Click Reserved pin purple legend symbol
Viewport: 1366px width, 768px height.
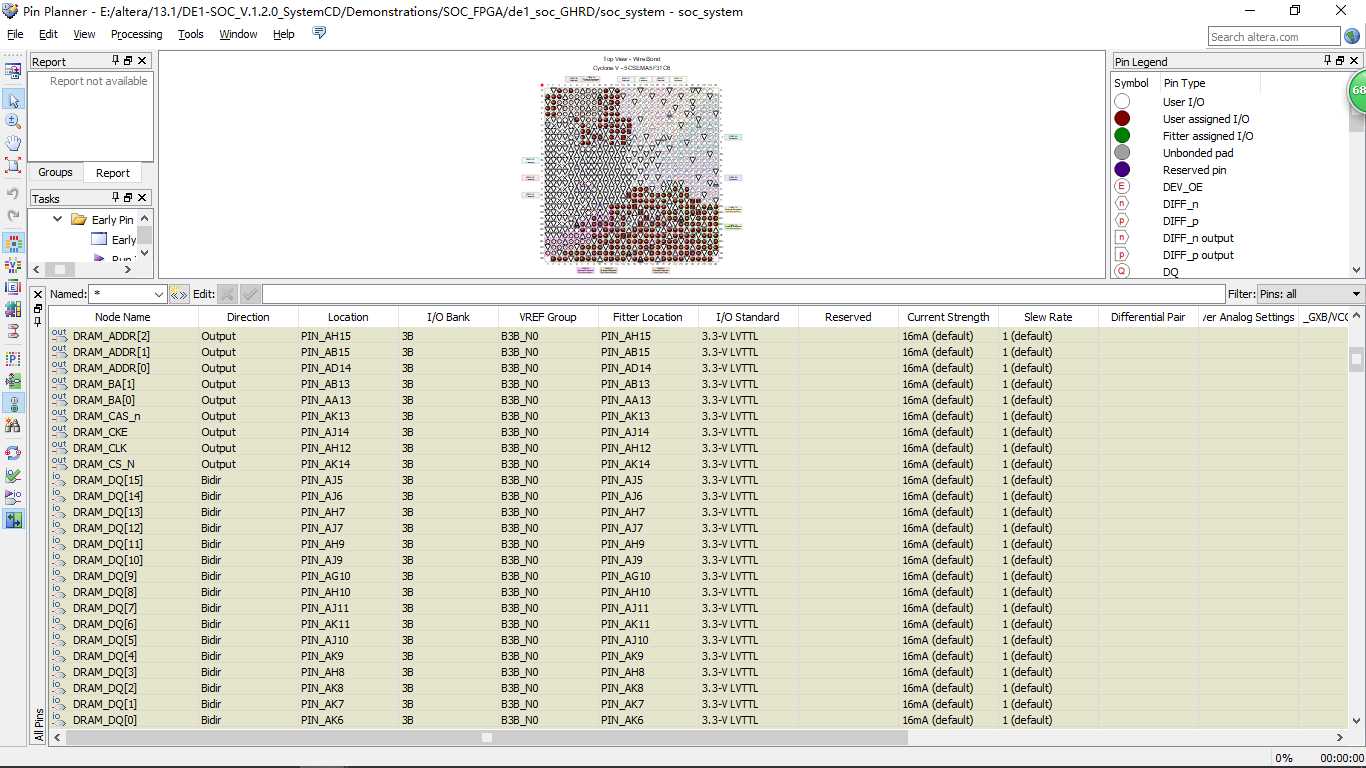[x=1122, y=170]
